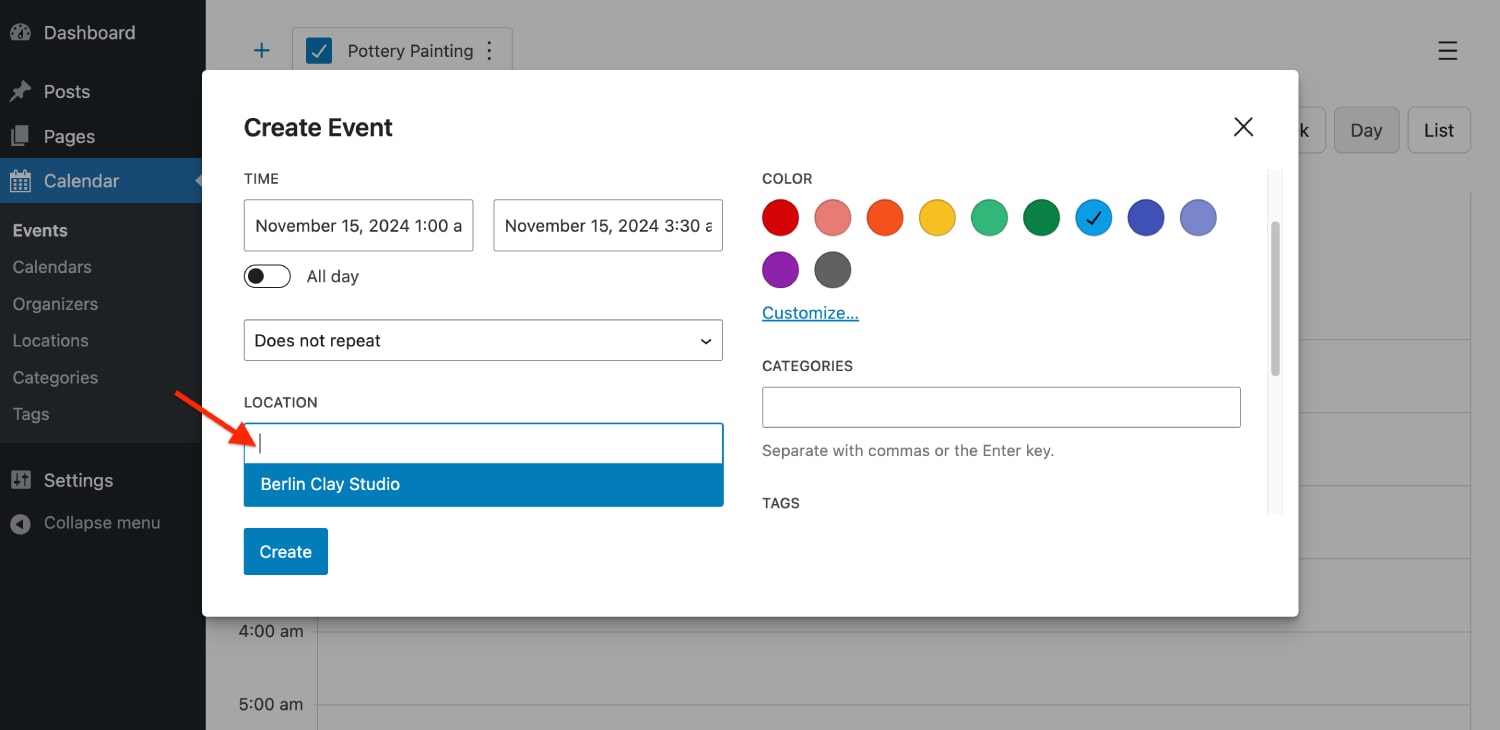Pick the red color swatch
The width and height of the screenshot is (1500, 730).
(x=781, y=217)
